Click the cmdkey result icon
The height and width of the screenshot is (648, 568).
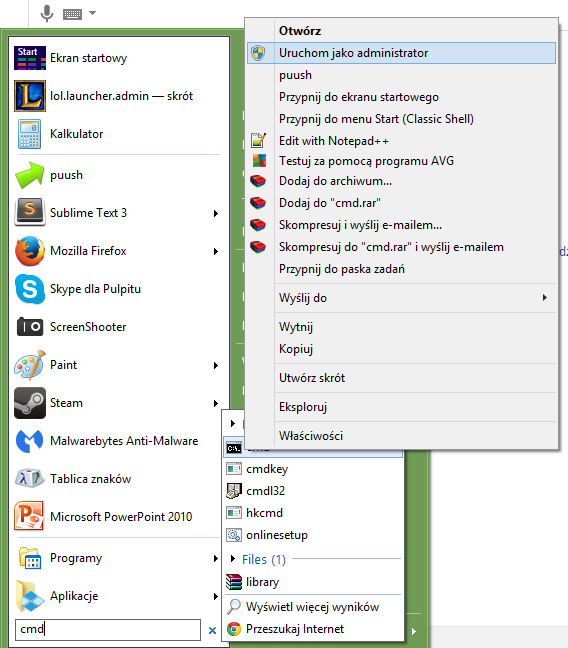pyautogui.click(x=234, y=469)
